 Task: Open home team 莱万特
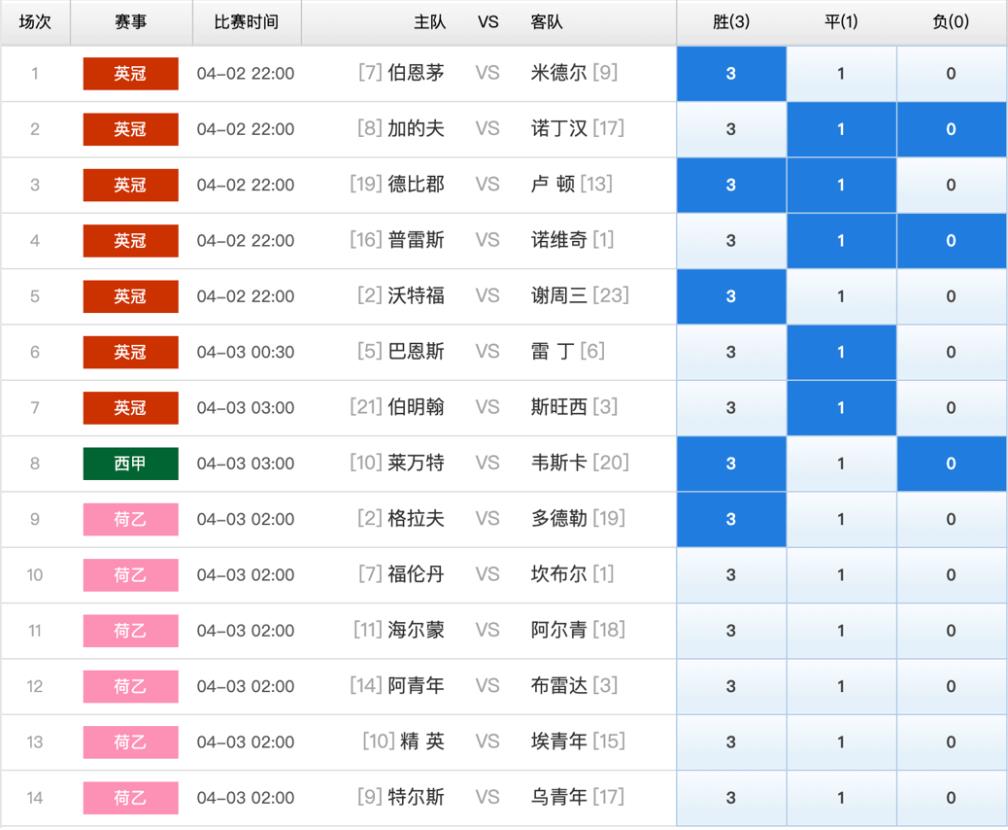(x=416, y=463)
